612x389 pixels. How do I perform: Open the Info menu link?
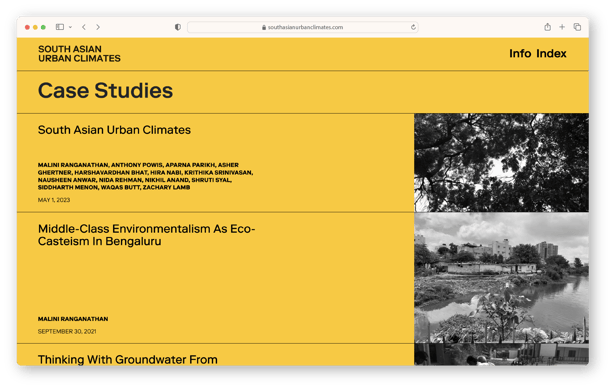point(520,53)
